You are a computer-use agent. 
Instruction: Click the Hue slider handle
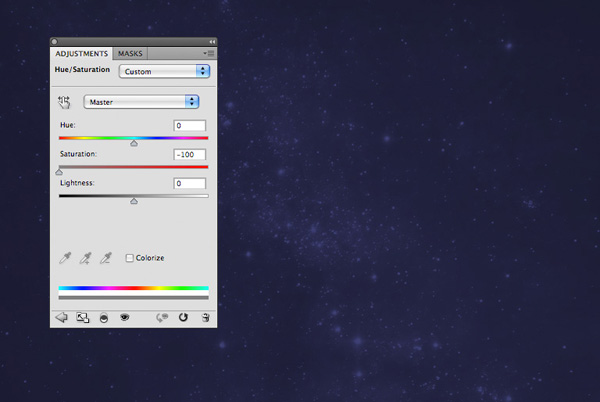pos(134,143)
